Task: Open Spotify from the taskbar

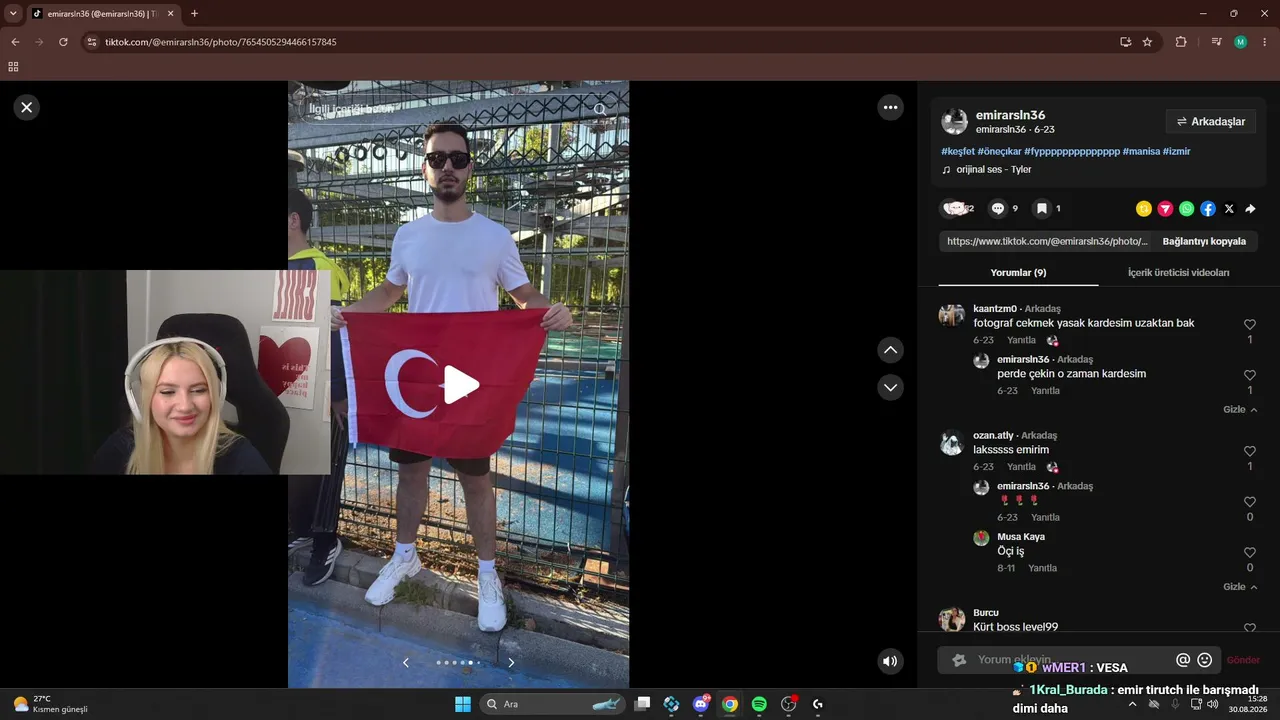Action: 759,704
